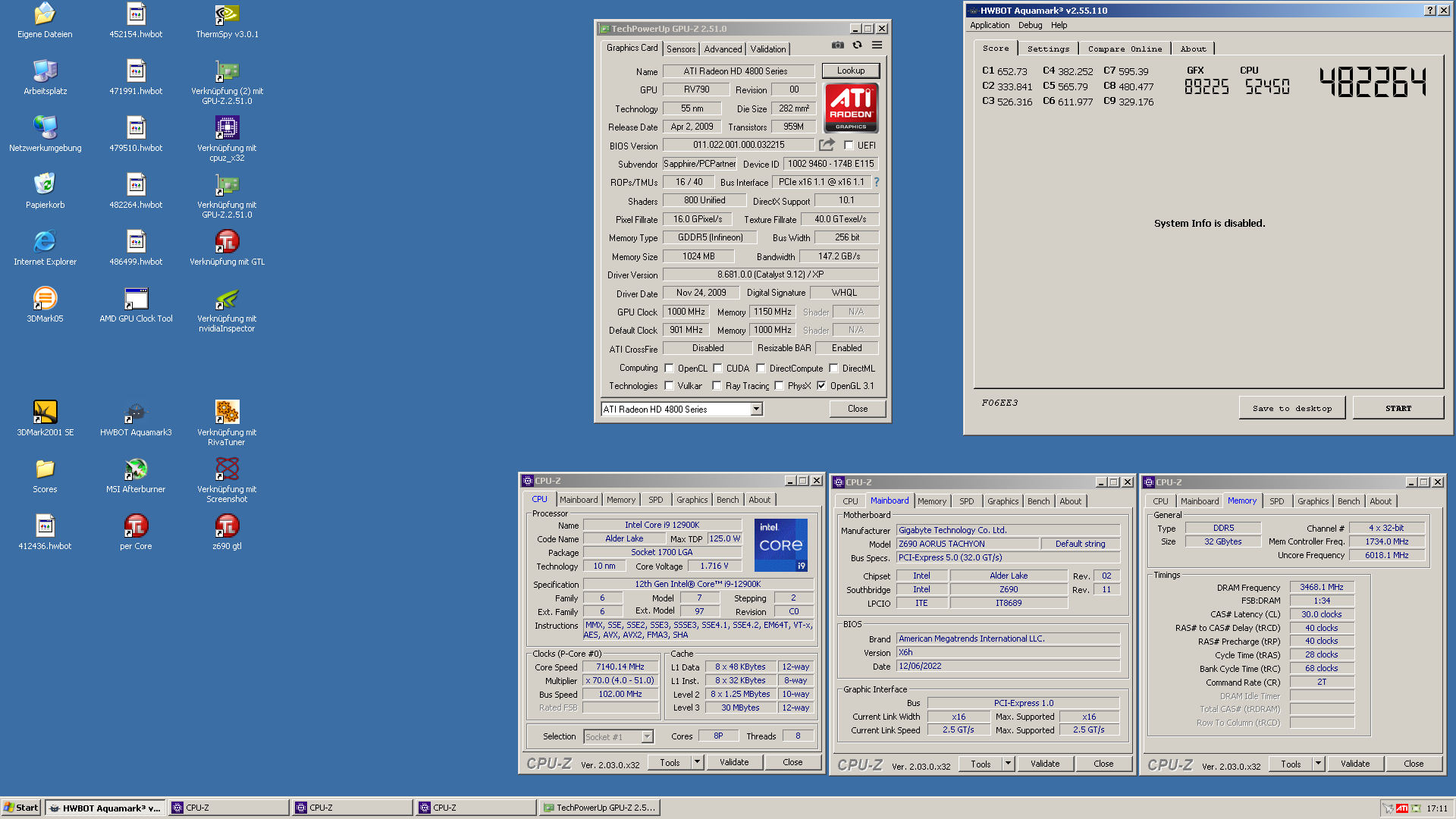The image size is (1456, 819).
Task: Click the Bus Interface question mark icon
Action: [877, 182]
